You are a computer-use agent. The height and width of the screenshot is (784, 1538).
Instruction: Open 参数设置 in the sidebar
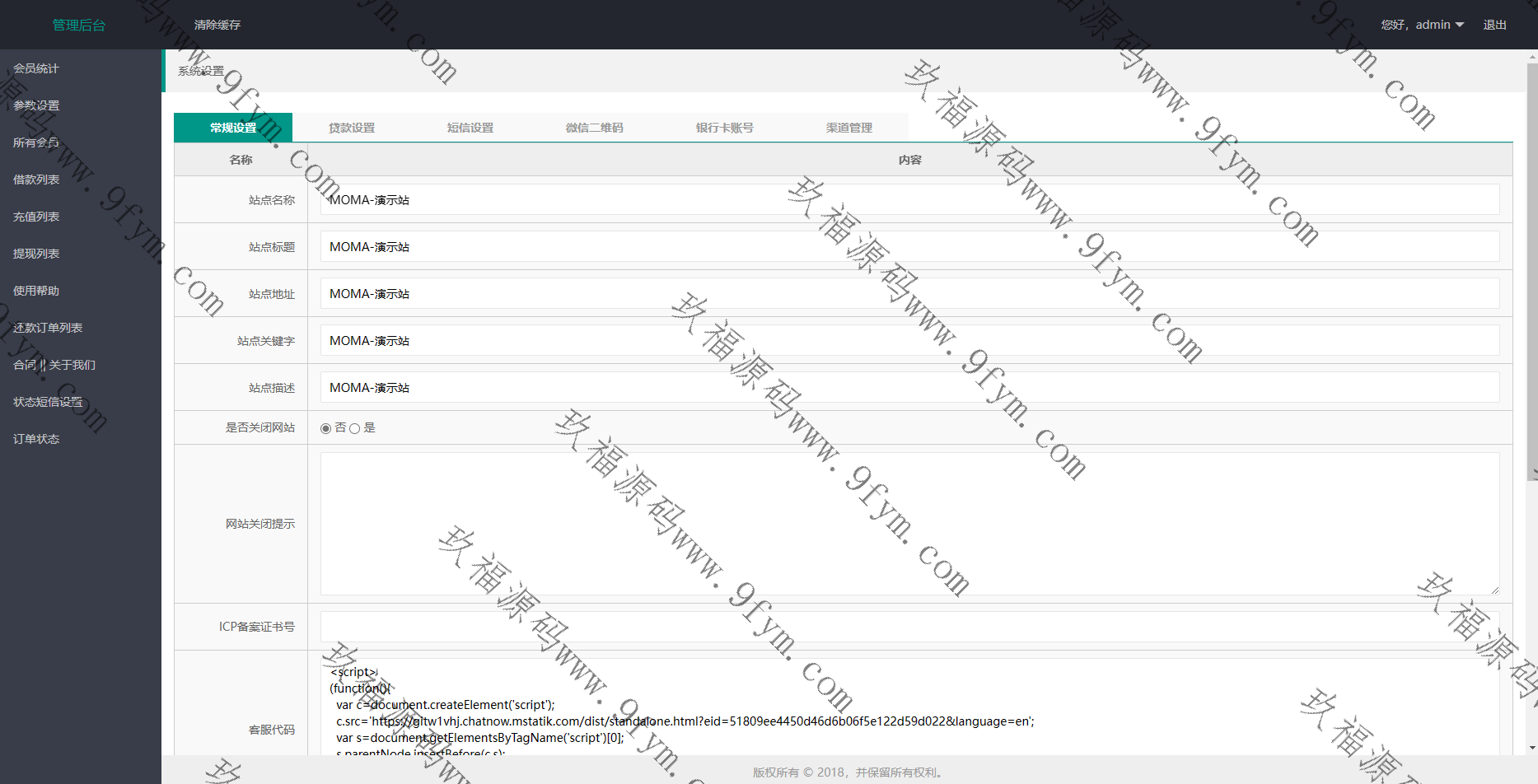(x=36, y=105)
